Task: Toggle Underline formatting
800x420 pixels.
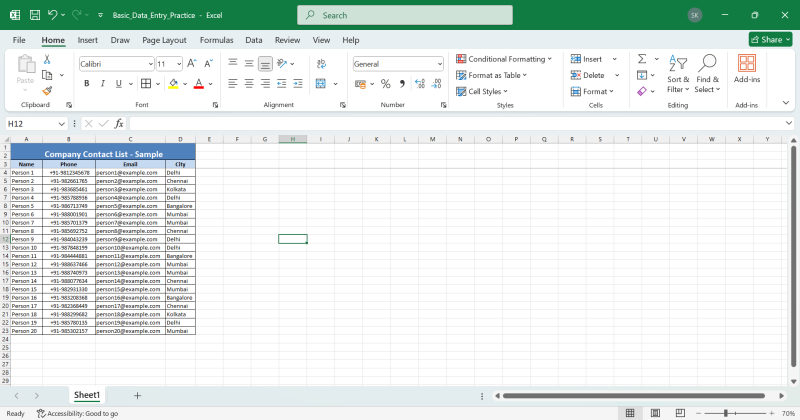Action: pos(119,84)
